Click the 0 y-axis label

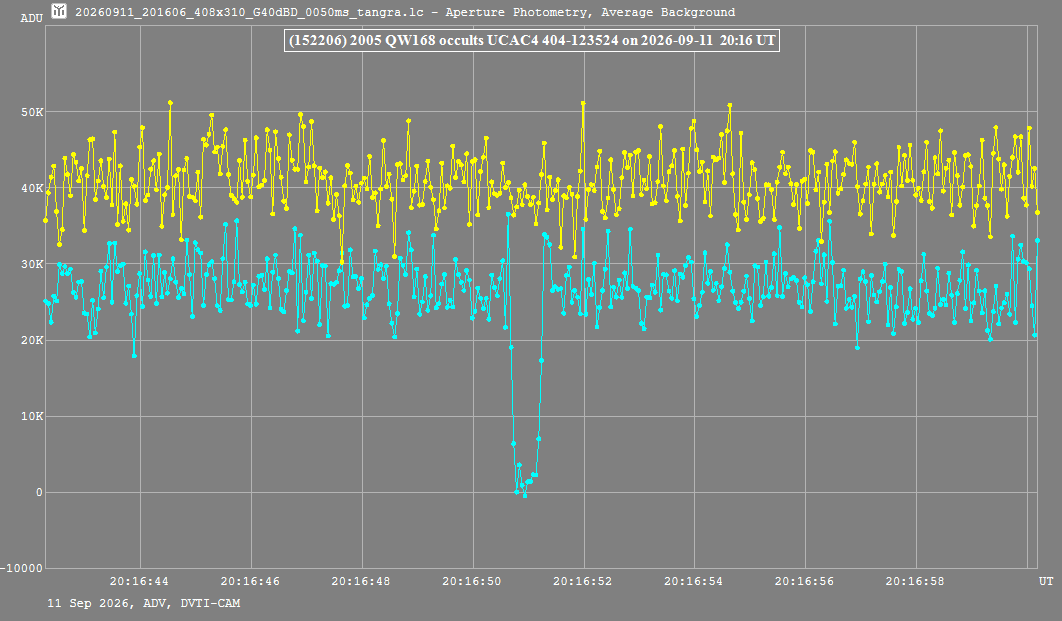[39, 493]
